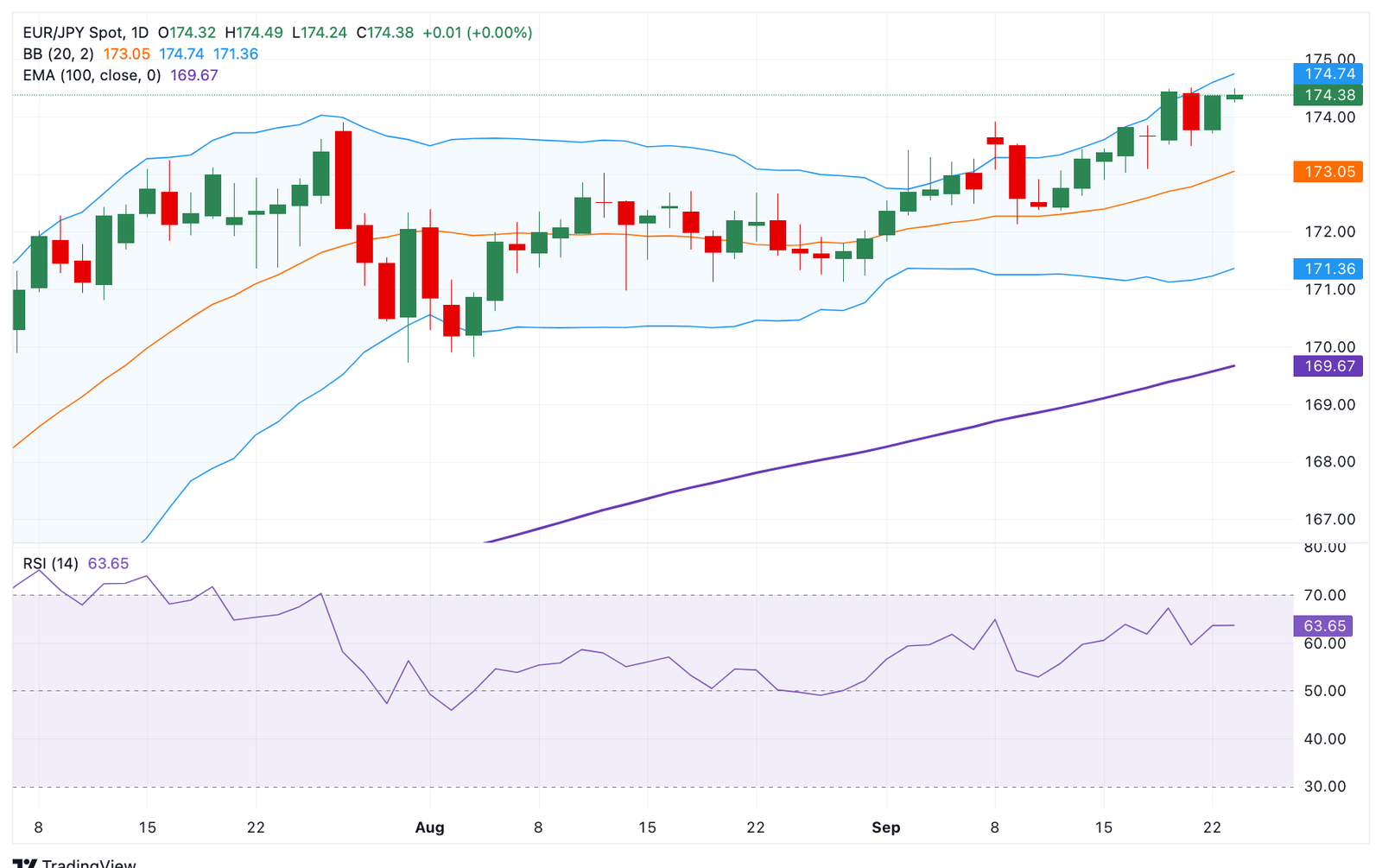Image resolution: width=1382 pixels, height=868 pixels.
Task: Click the green 174.38 last price label
Action: 1328,95
